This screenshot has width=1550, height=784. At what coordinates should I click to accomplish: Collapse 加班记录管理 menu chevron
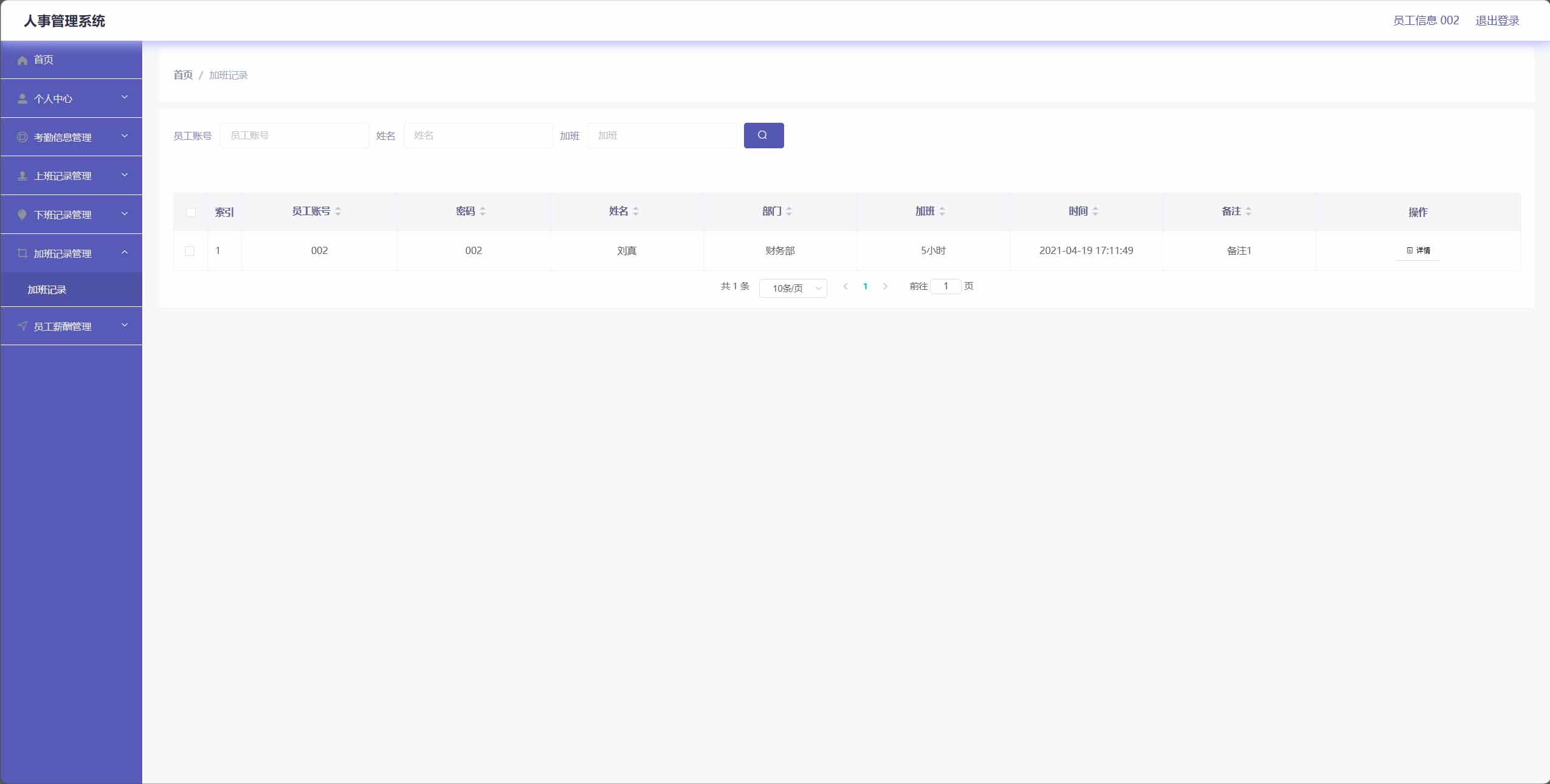coord(125,252)
